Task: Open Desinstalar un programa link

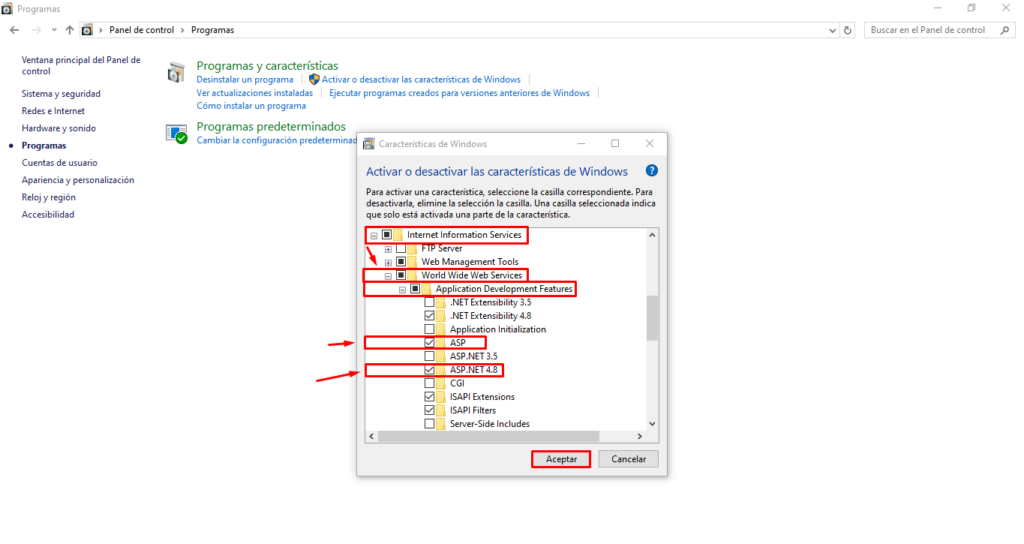Action: tap(245, 80)
